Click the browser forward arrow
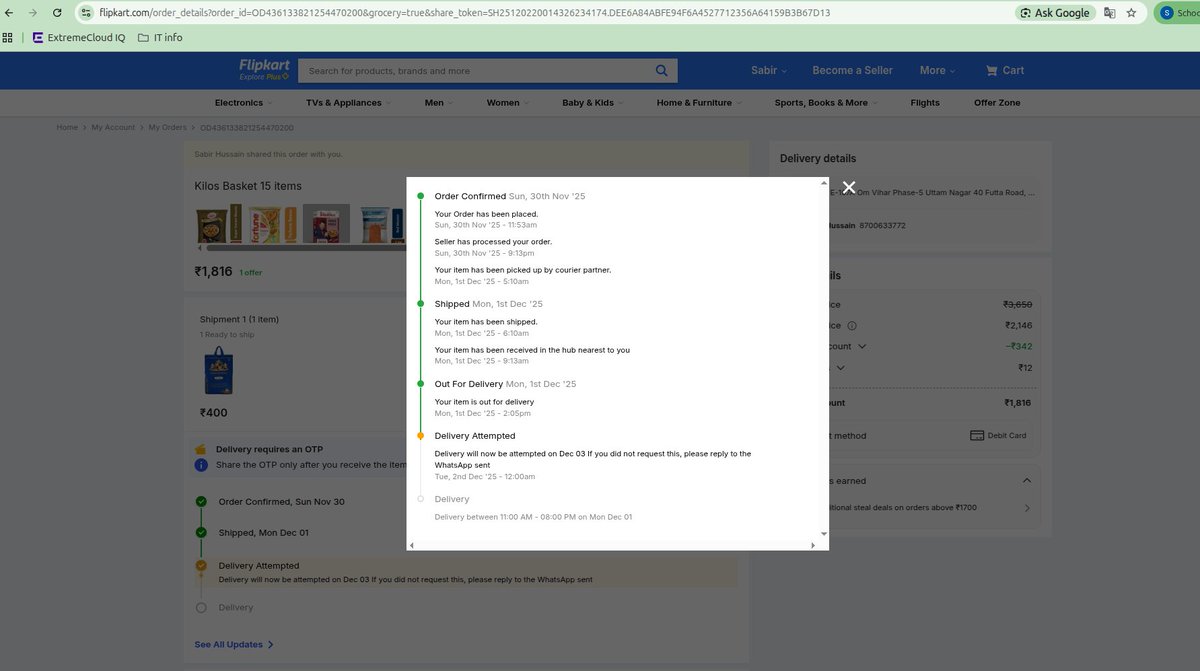The height and width of the screenshot is (671, 1200). coord(32,13)
